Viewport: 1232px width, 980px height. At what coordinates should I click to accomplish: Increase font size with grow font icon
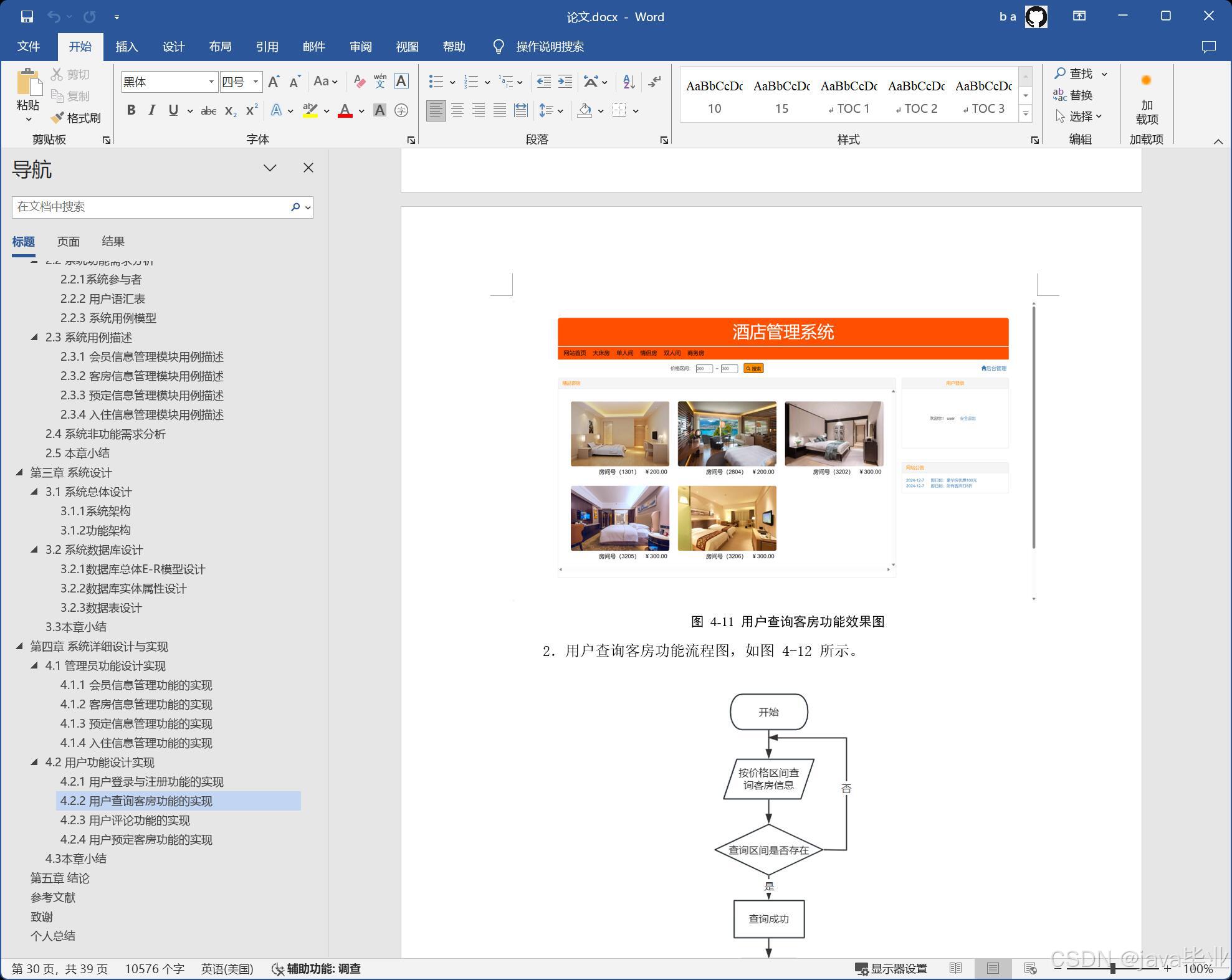click(274, 82)
